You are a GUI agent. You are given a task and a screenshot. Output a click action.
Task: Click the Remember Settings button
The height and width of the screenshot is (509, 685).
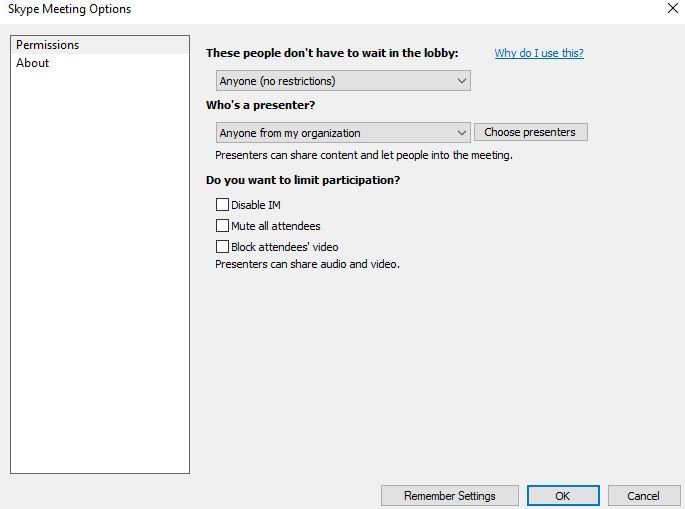(449, 496)
